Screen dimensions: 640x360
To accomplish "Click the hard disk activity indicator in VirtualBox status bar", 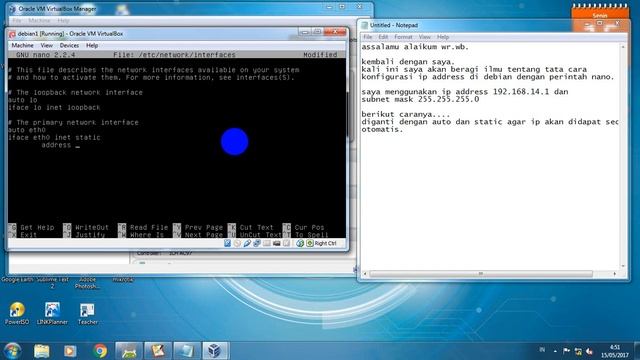I will (227, 243).
